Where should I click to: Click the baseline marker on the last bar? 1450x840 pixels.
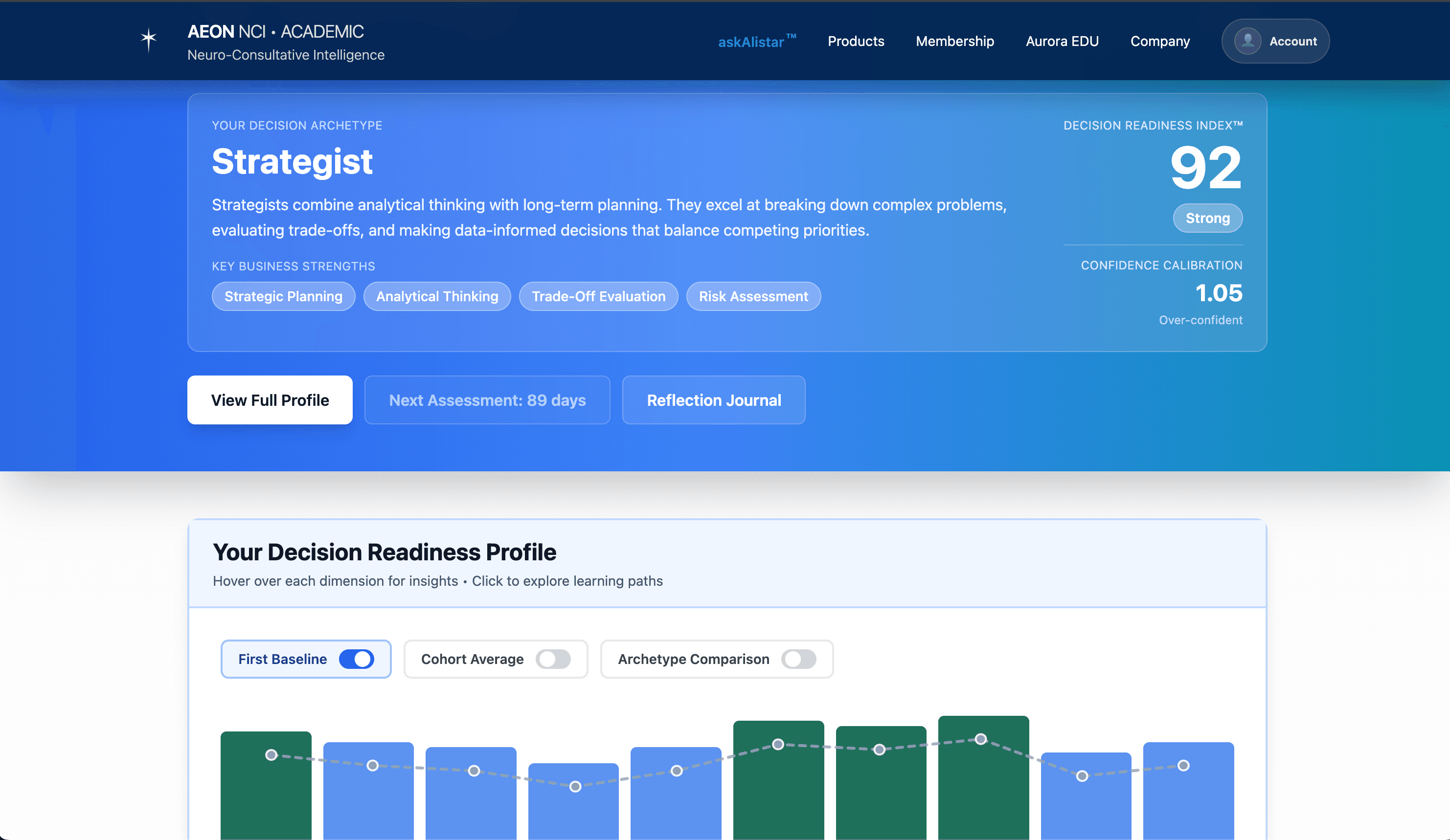pyautogui.click(x=1183, y=765)
